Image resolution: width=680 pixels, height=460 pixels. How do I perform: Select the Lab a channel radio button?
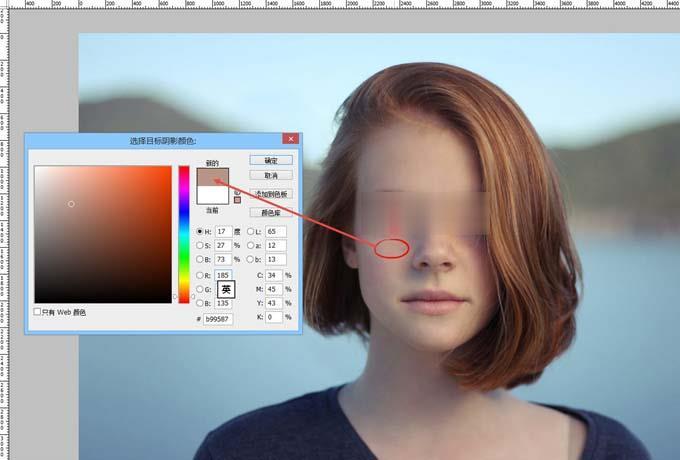click(250, 246)
